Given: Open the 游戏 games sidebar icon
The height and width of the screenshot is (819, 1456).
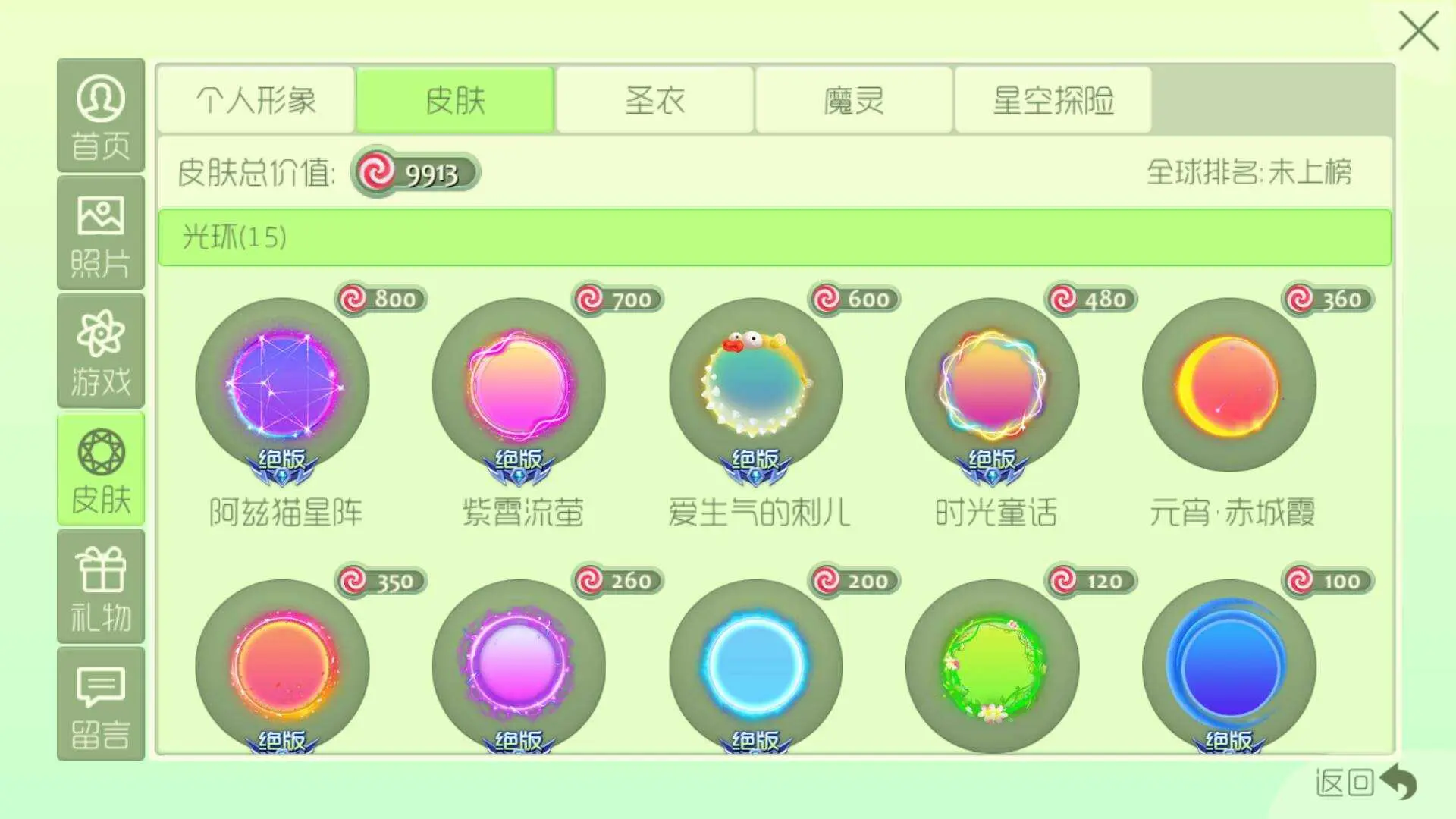Looking at the screenshot, I should (x=101, y=351).
